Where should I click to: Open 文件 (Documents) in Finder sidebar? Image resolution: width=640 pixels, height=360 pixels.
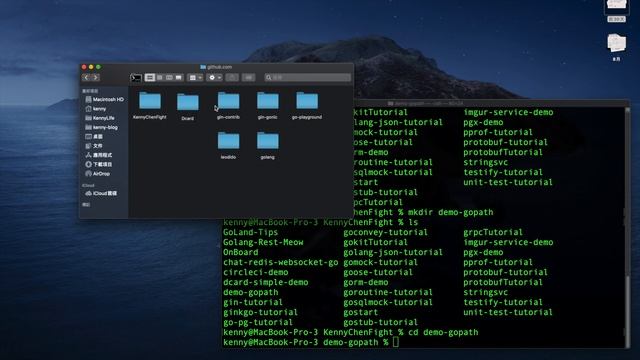(x=94, y=146)
